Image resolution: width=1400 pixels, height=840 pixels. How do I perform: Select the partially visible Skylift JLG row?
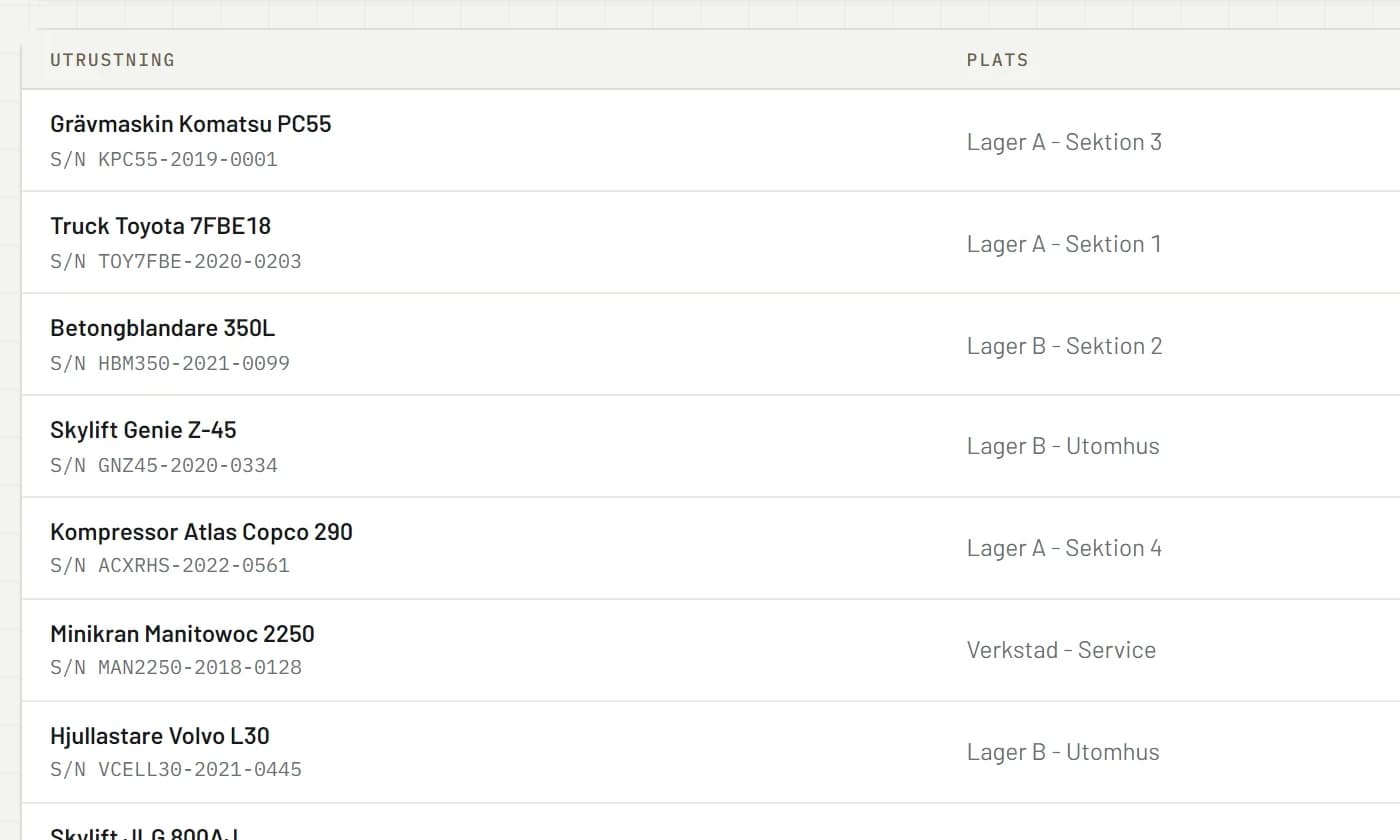(x=711, y=822)
